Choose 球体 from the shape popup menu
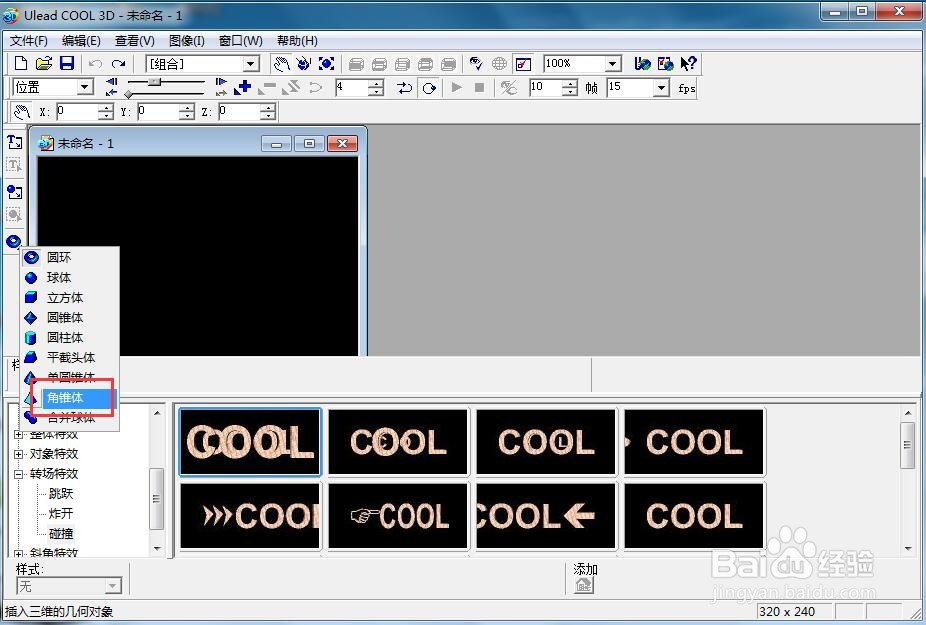 (x=70, y=277)
